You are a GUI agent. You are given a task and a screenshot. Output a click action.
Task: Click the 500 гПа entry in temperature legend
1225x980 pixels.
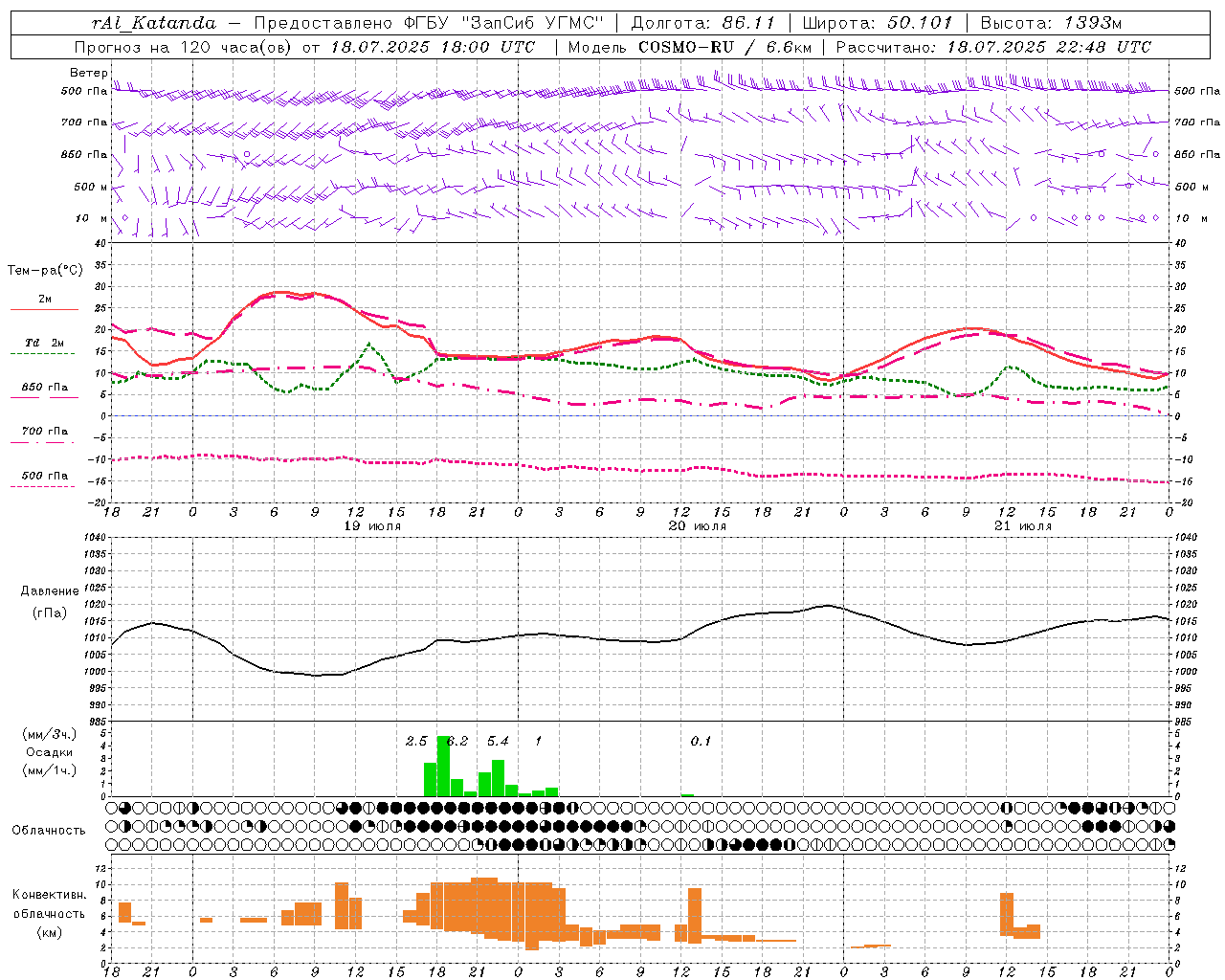45,476
